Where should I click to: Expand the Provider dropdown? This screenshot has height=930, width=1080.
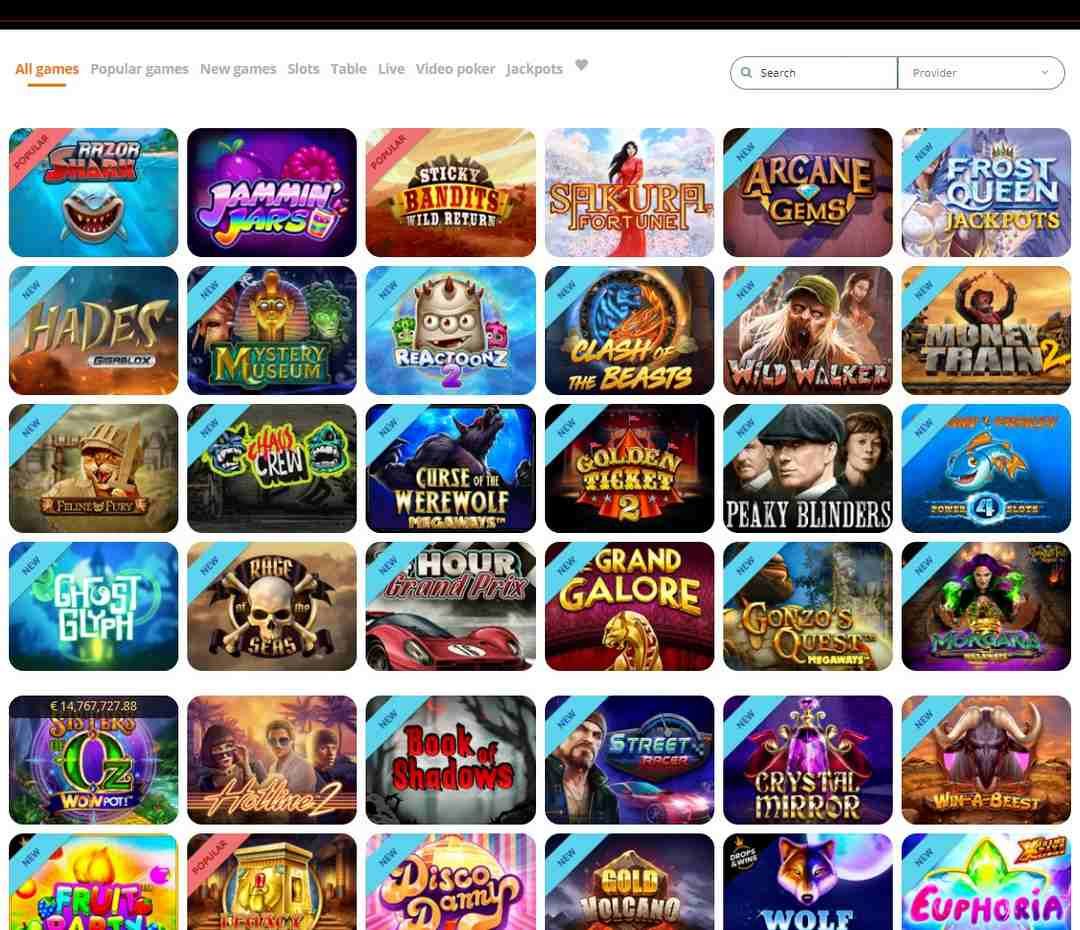tap(981, 73)
